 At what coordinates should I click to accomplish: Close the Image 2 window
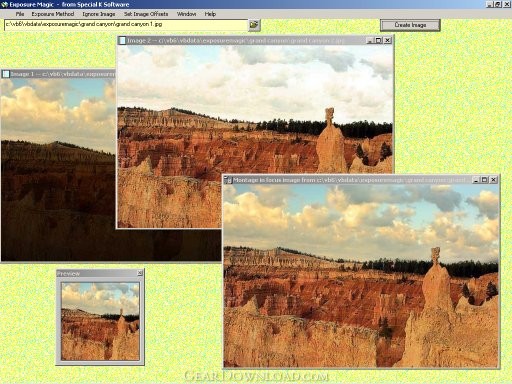pos(387,40)
